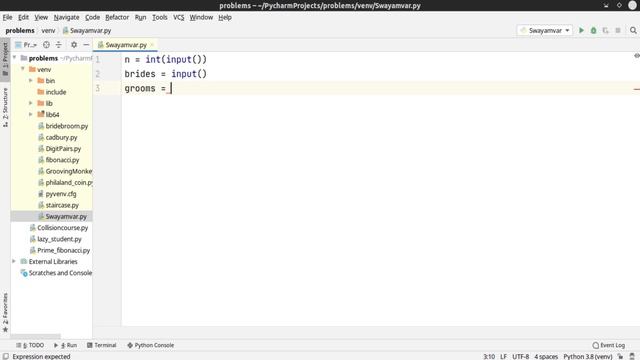This screenshot has width=640, height=360.
Task: Select Scratches and Consoles node
Action: (x=56, y=273)
